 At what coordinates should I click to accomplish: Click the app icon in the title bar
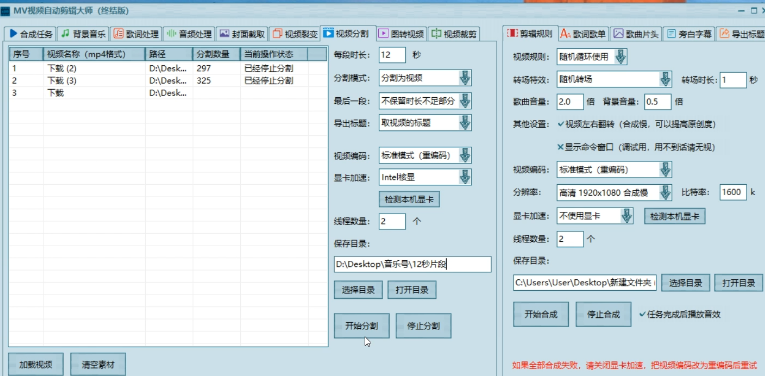(5, 10)
